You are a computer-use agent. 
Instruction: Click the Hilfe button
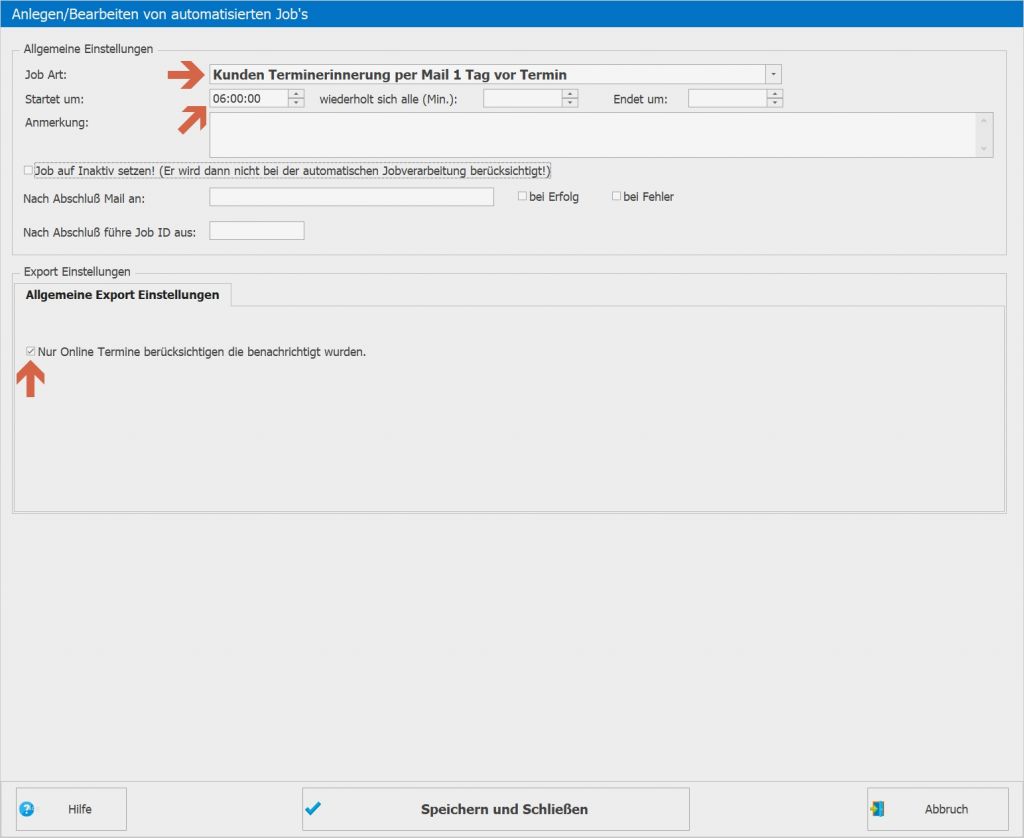pyautogui.click(x=71, y=809)
